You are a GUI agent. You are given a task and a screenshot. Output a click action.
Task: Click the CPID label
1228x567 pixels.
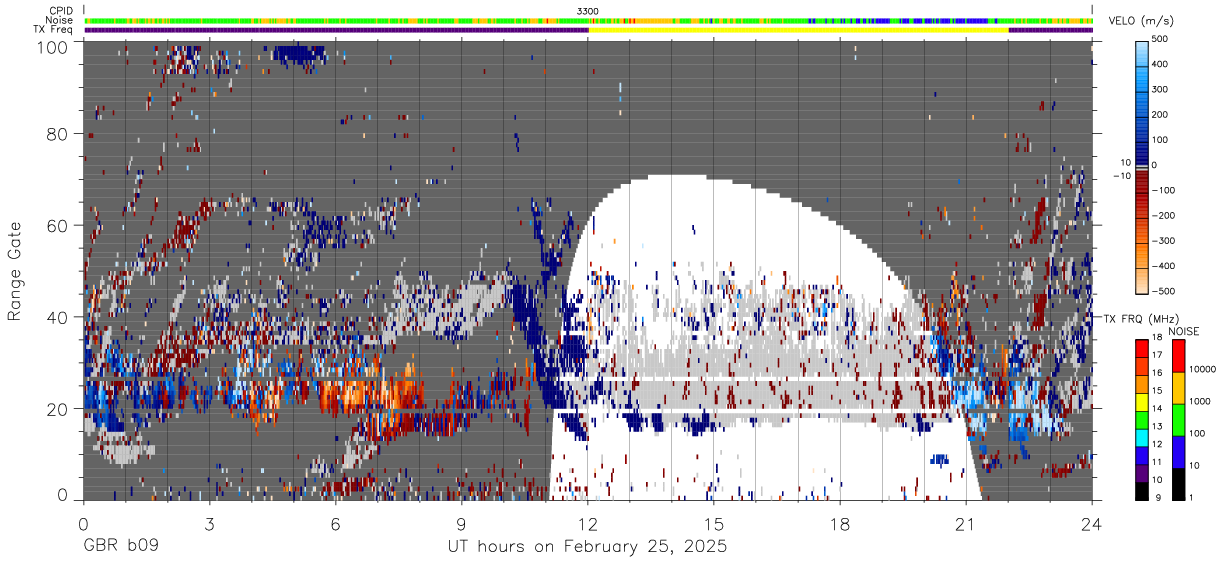61,11
